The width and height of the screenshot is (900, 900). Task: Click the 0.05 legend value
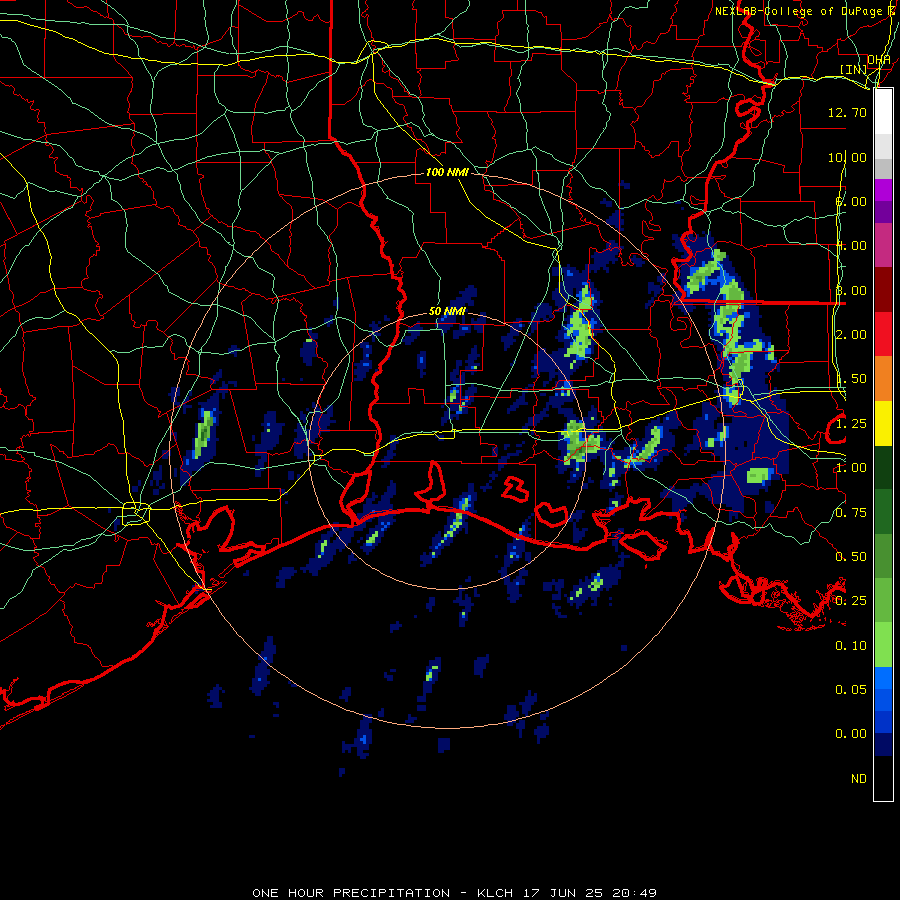pyautogui.click(x=851, y=690)
